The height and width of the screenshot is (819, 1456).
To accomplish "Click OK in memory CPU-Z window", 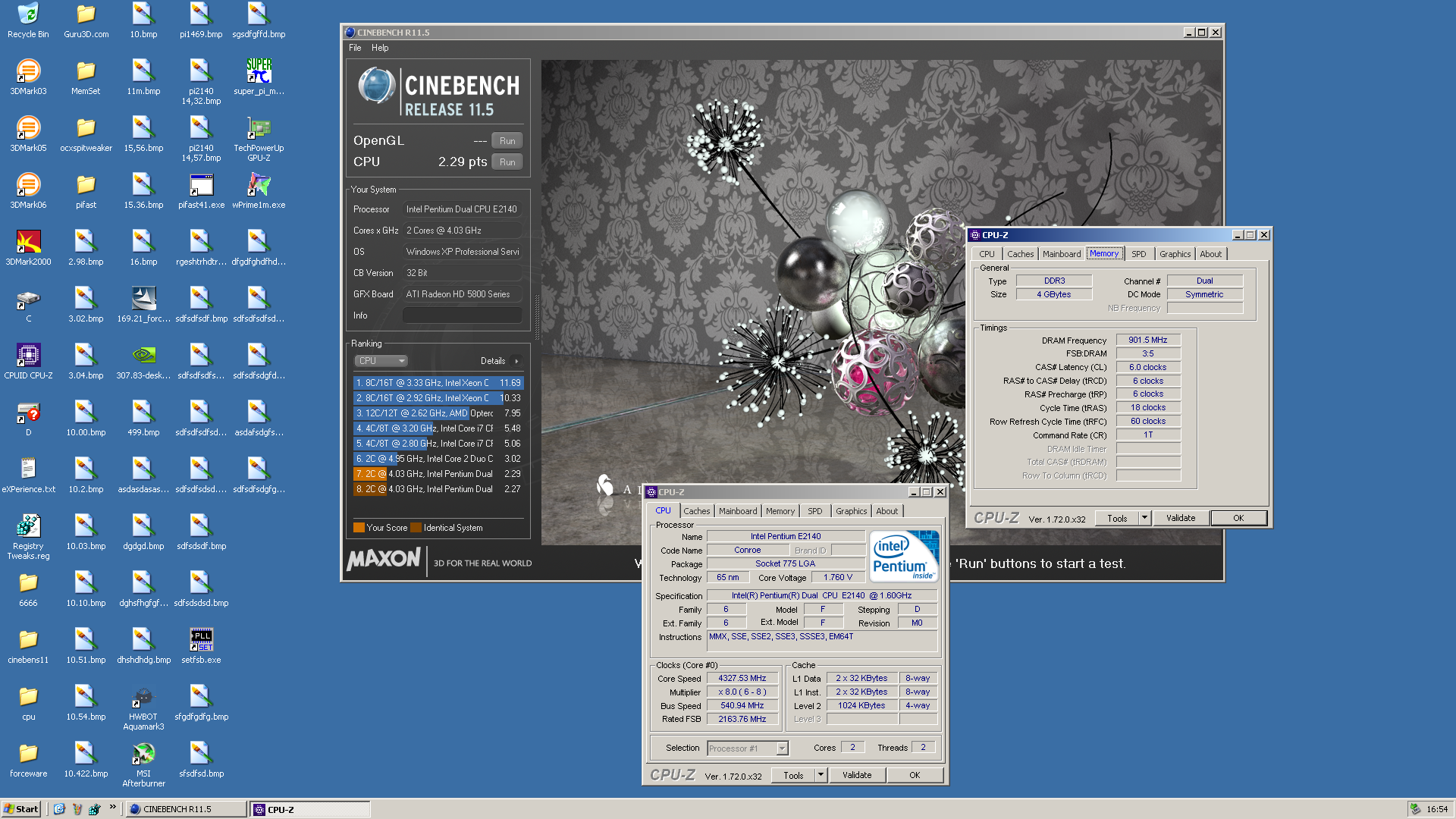I will tap(1238, 519).
